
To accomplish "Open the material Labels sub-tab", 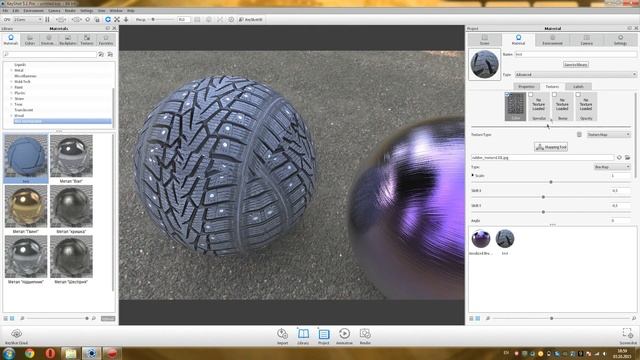I will (578, 87).
